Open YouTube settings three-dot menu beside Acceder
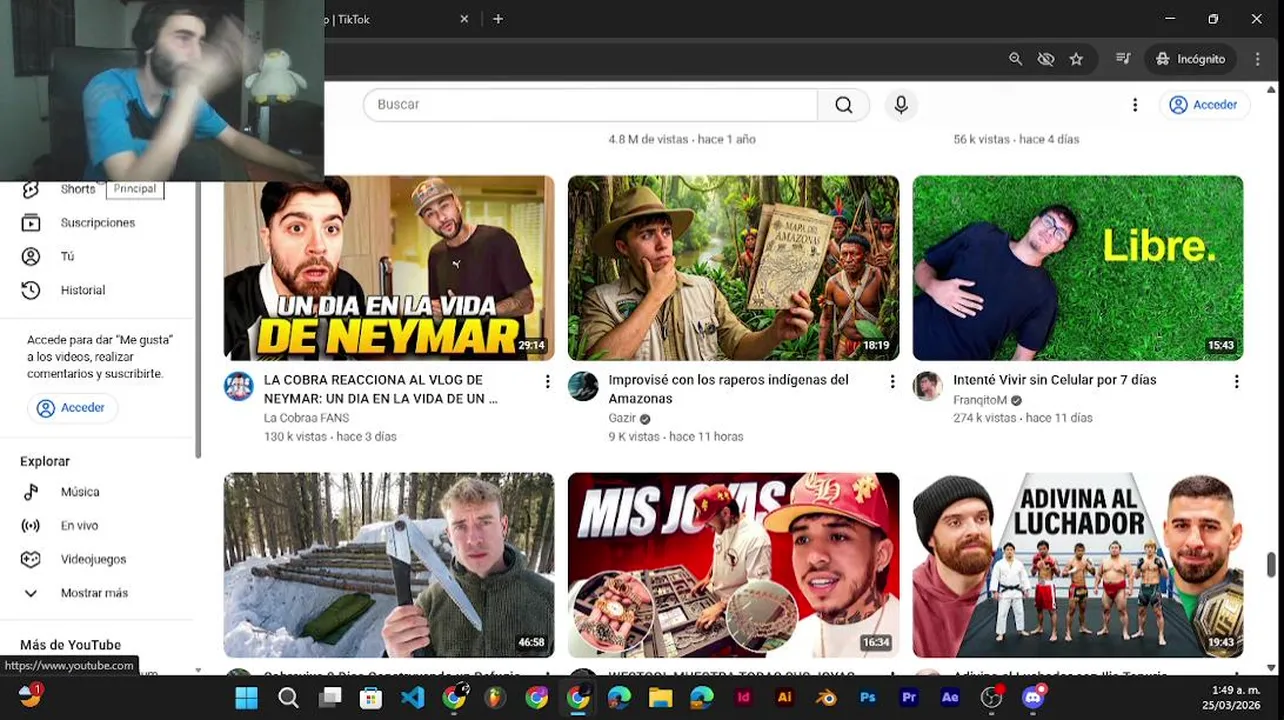 point(1134,105)
